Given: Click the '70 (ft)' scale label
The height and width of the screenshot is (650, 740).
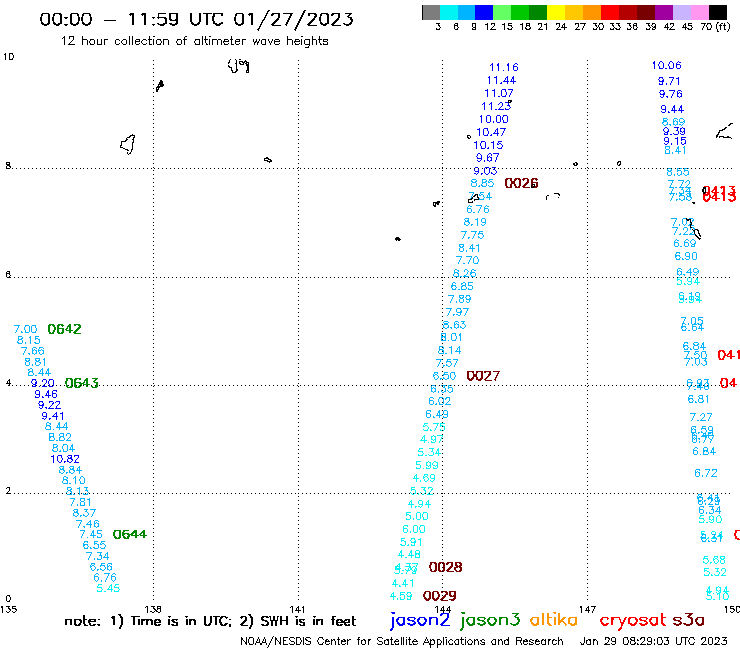Looking at the screenshot, I should (715, 26).
